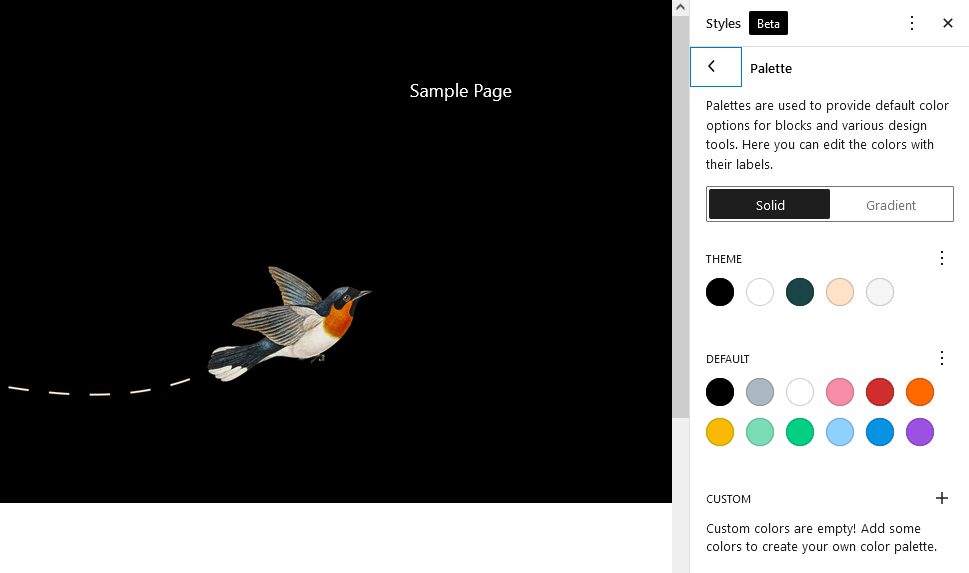Select orange swatch in Default palette
The height and width of the screenshot is (573, 969).
pos(920,392)
